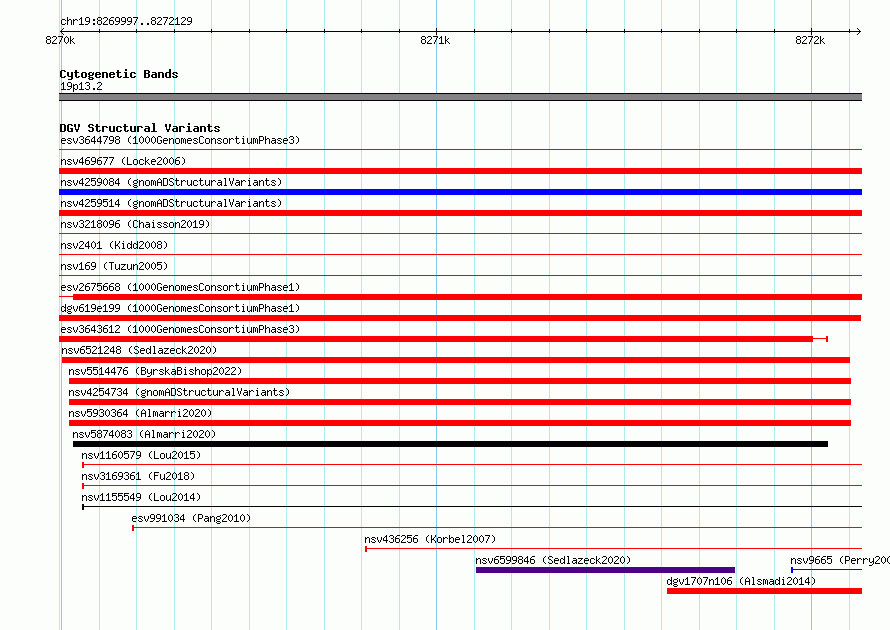Open the nsv4259514 (gnomADStructuralVariants) label

(171, 203)
